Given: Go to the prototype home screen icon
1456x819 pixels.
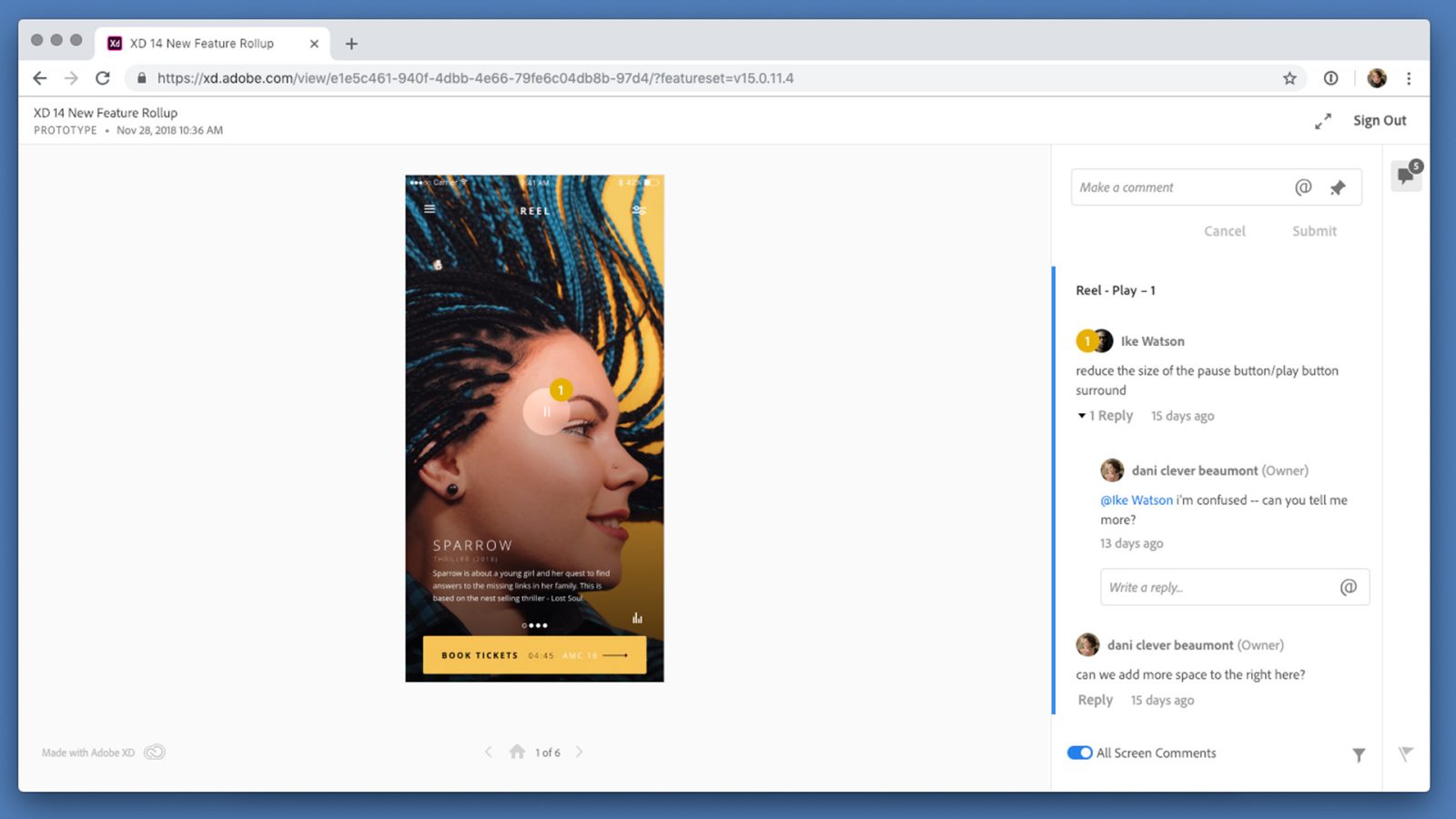Looking at the screenshot, I should click(x=517, y=752).
